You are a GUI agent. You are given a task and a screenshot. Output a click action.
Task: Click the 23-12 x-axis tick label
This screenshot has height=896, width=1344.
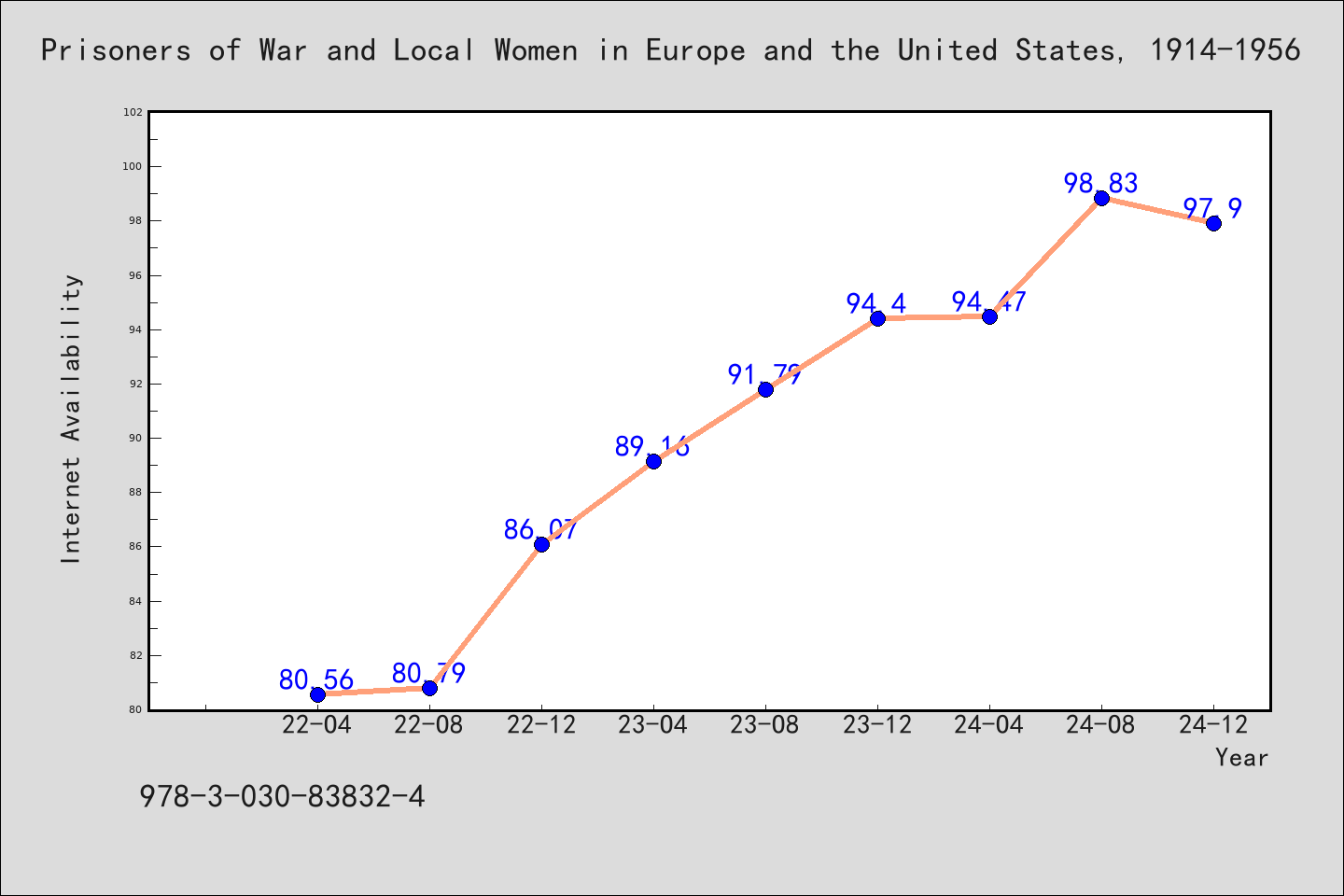pos(877,725)
